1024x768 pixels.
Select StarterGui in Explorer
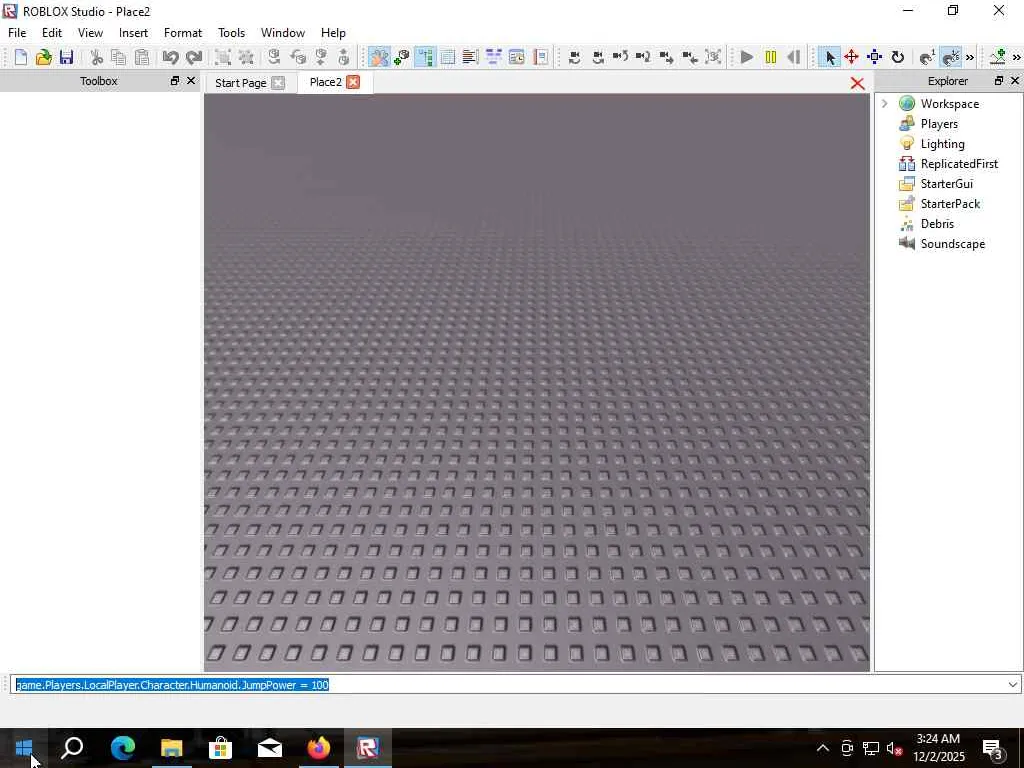(x=946, y=184)
